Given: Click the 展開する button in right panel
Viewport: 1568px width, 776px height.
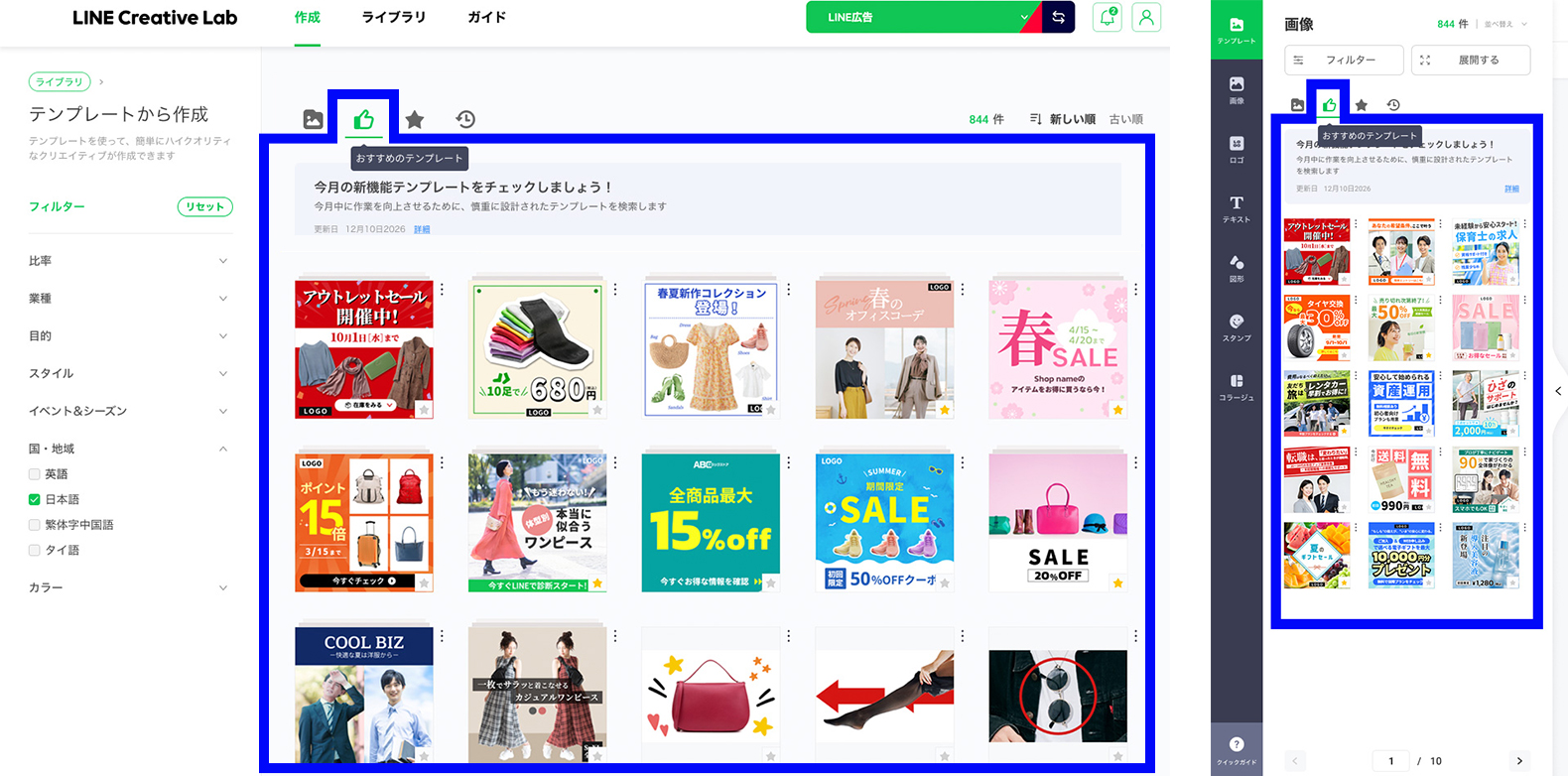Looking at the screenshot, I should click(x=1470, y=61).
